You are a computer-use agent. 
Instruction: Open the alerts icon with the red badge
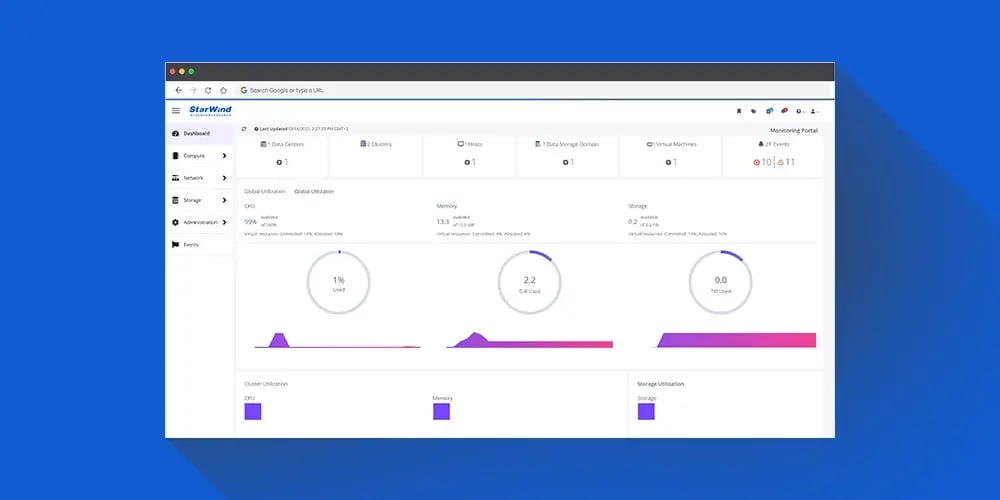coord(784,111)
